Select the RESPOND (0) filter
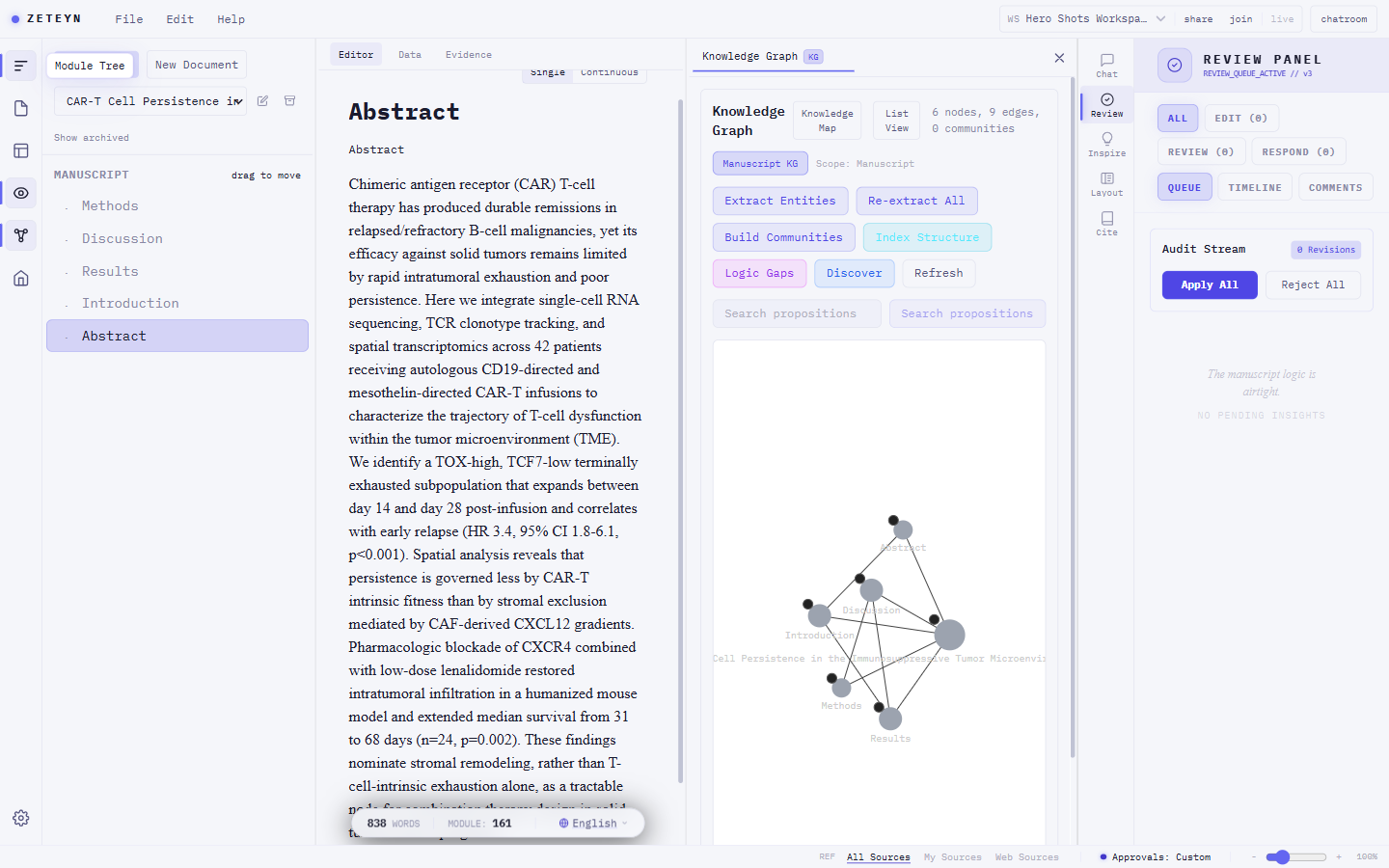The width and height of the screenshot is (1389, 868). [x=1298, y=152]
